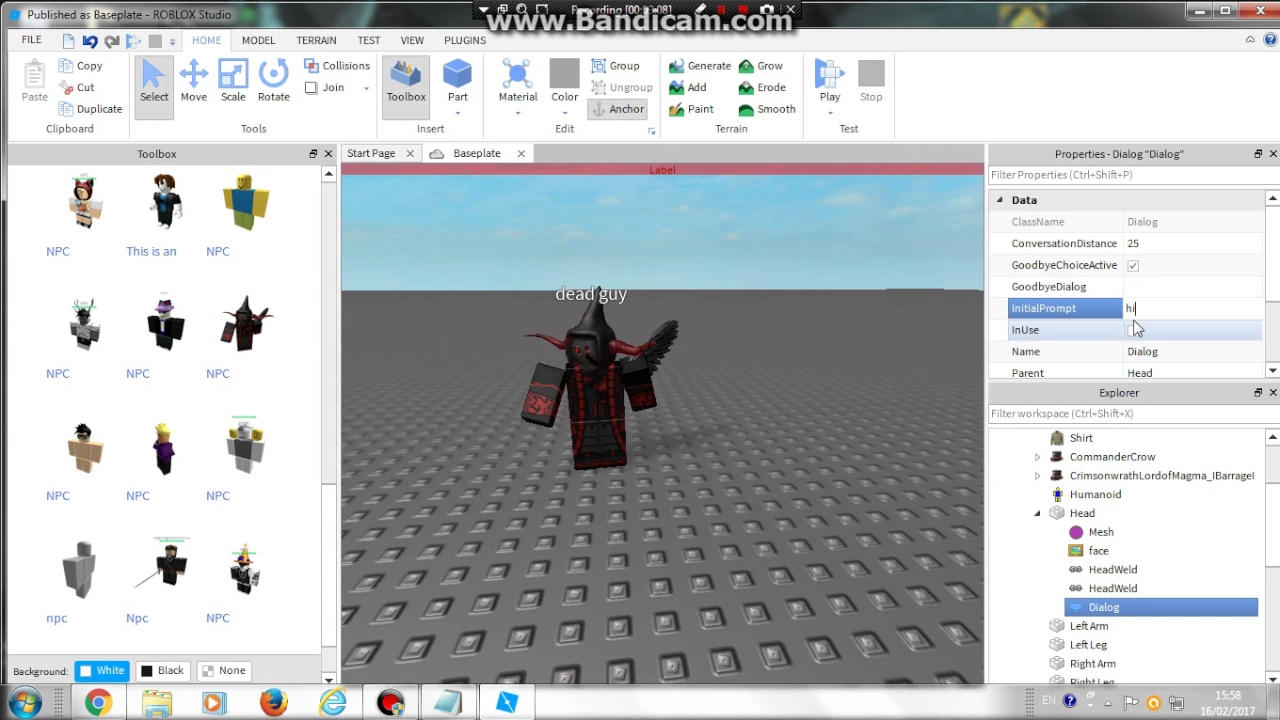The width and height of the screenshot is (1280, 720).
Task: Select the Scale tool
Action: click(x=233, y=81)
